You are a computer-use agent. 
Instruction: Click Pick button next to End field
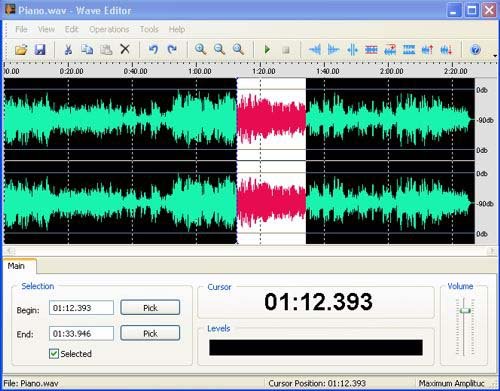coord(150,333)
